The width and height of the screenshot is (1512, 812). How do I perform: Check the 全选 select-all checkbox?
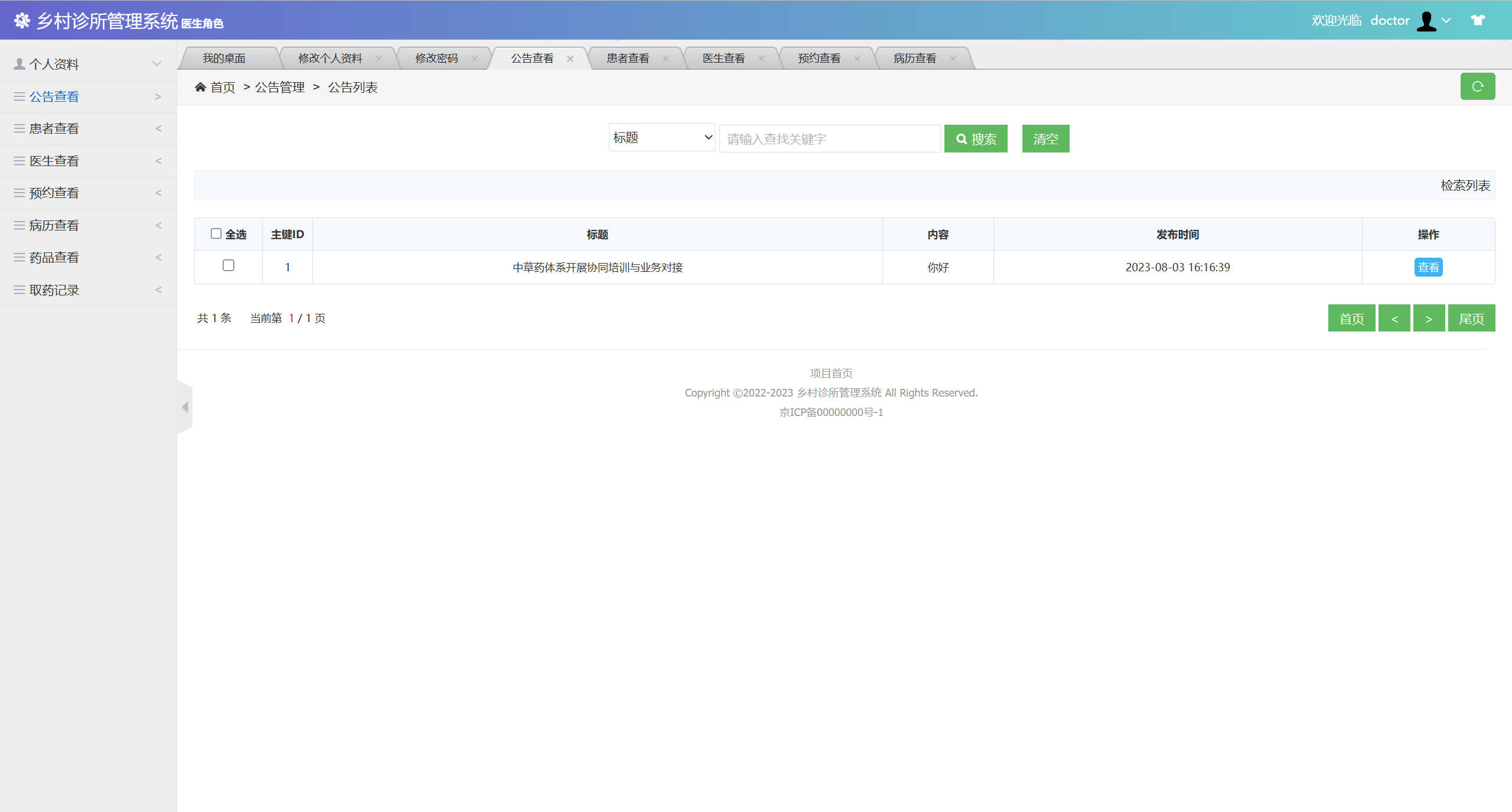coord(216,233)
